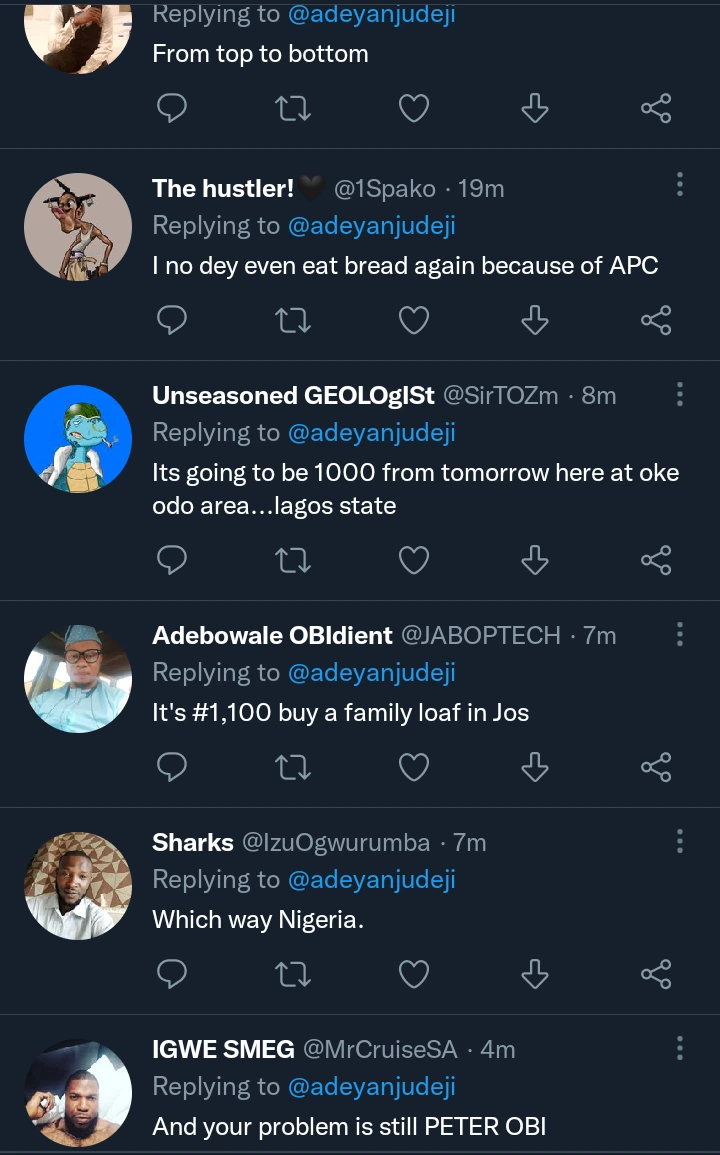Open more options for The hustler's tweet

(680, 184)
